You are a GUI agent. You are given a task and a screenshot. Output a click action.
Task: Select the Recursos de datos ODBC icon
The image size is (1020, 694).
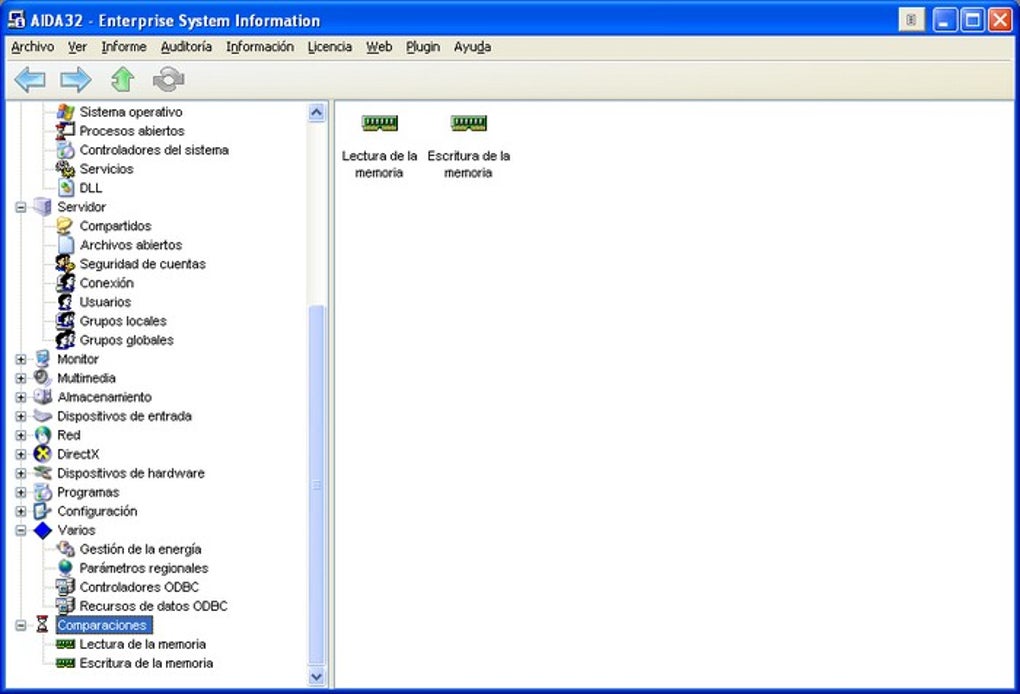pyautogui.click(x=65, y=606)
